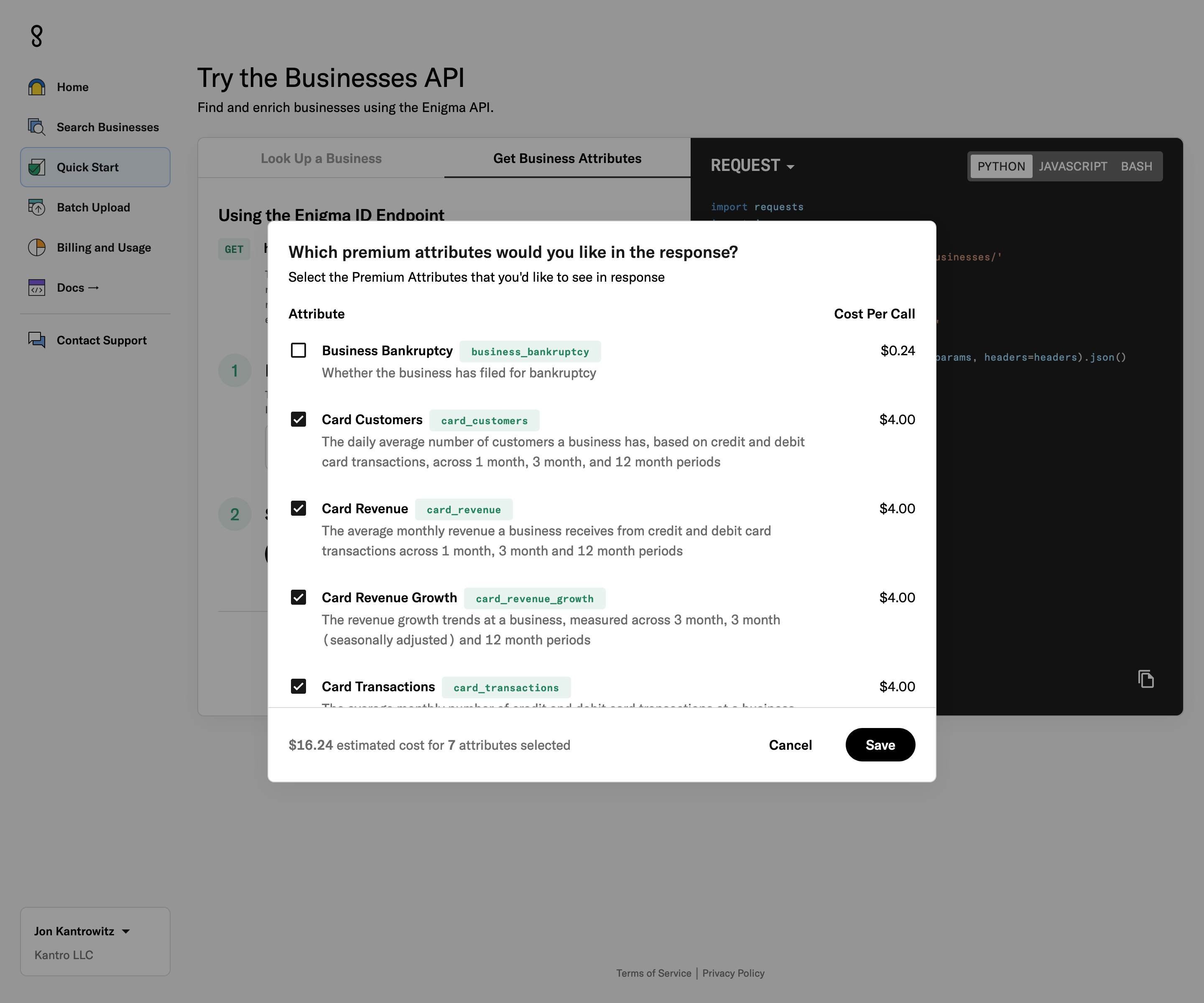Click the Card Revenue Growth label
1204x1003 pixels.
[389, 597]
